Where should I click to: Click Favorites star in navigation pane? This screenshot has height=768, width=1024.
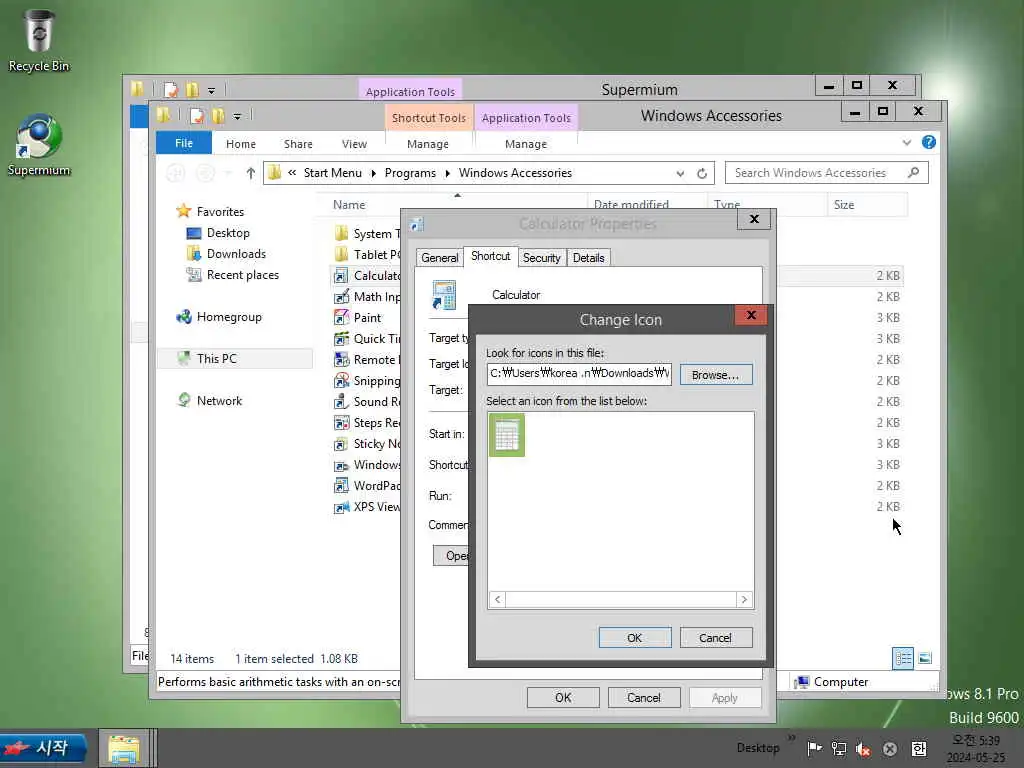click(184, 211)
